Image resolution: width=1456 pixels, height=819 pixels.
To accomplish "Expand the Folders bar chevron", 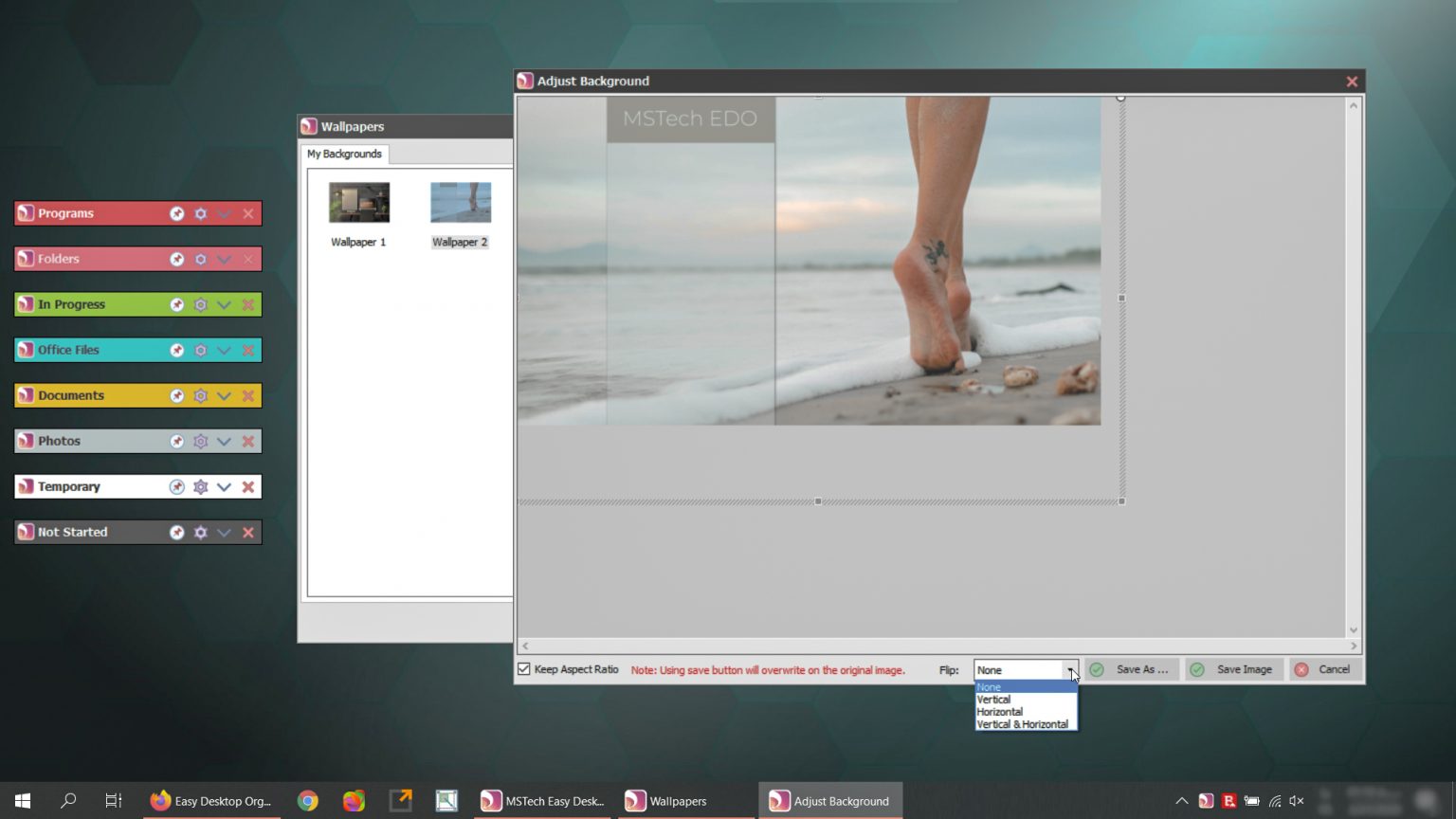I will click(x=225, y=259).
